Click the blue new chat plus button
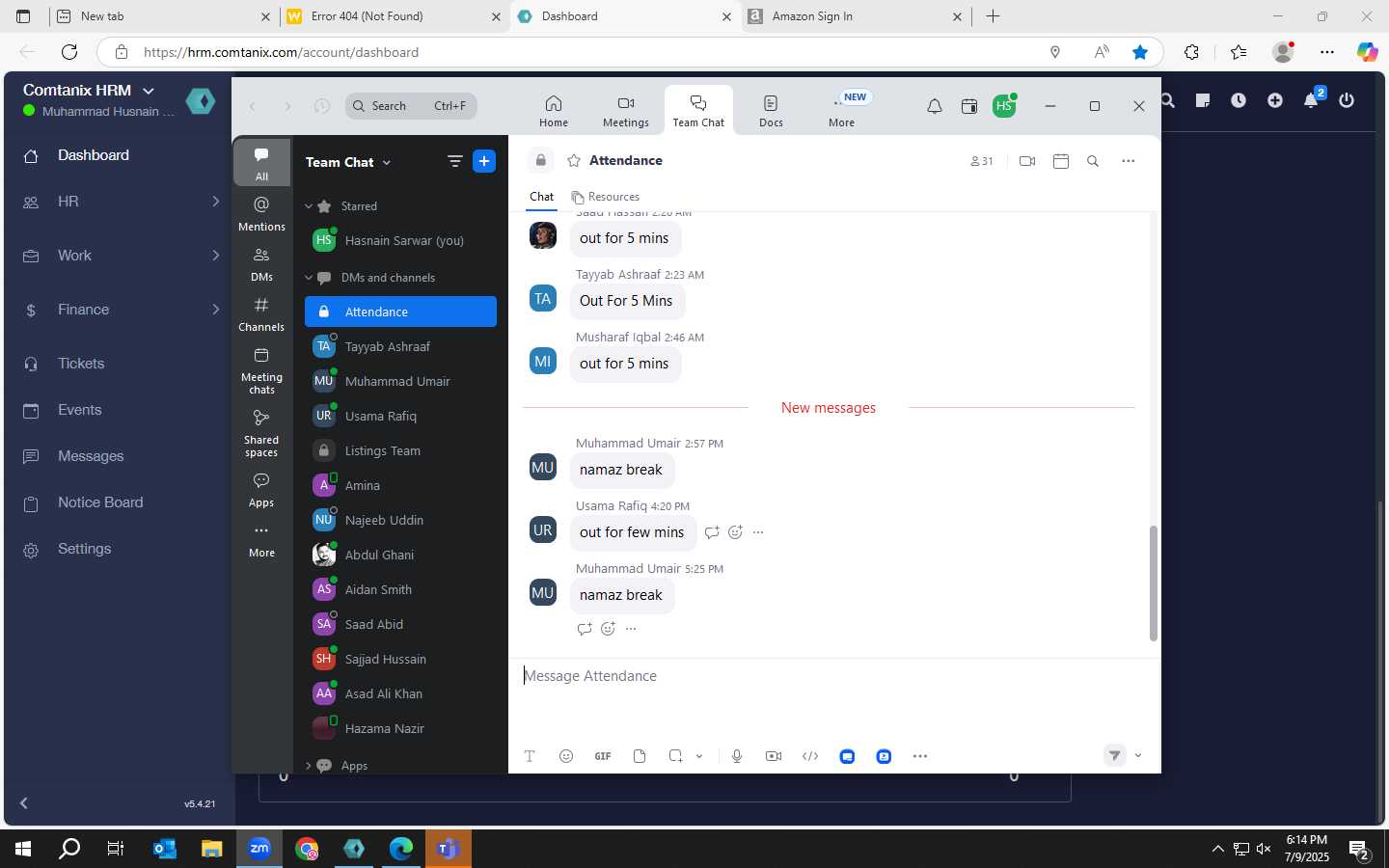This screenshot has height=868, width=1389. (x=484, y=161)
